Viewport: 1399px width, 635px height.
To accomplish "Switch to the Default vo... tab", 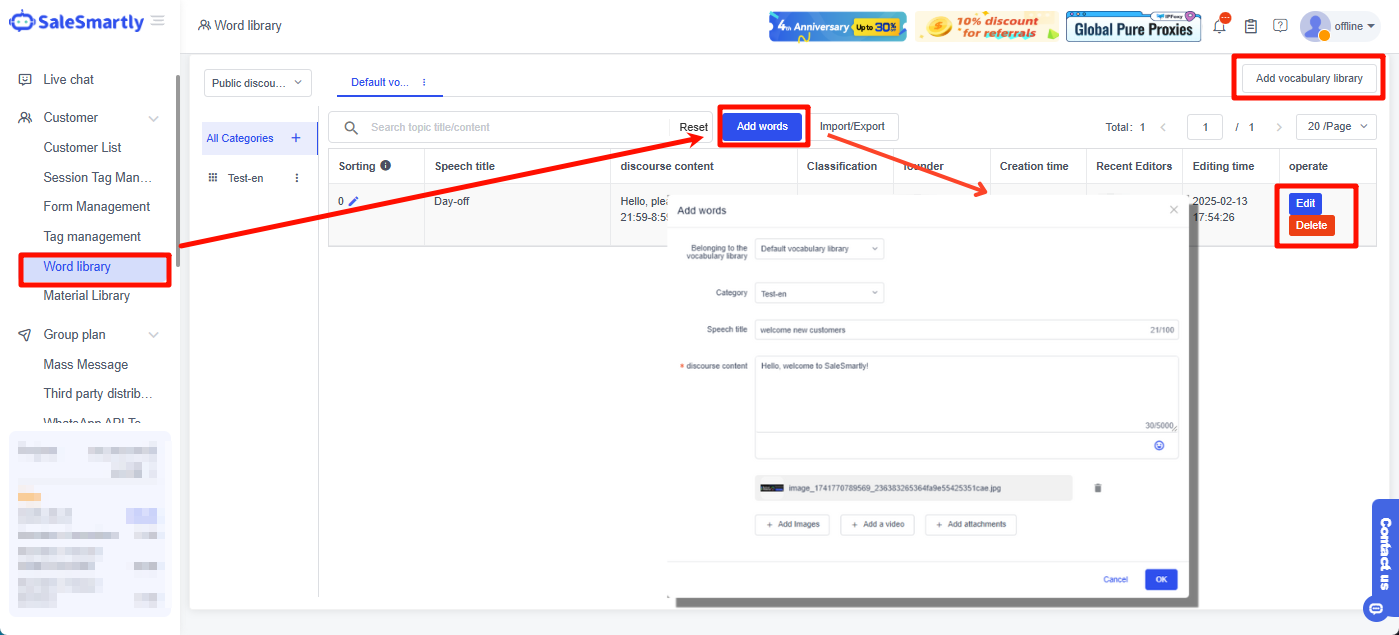I will (380, 82).
